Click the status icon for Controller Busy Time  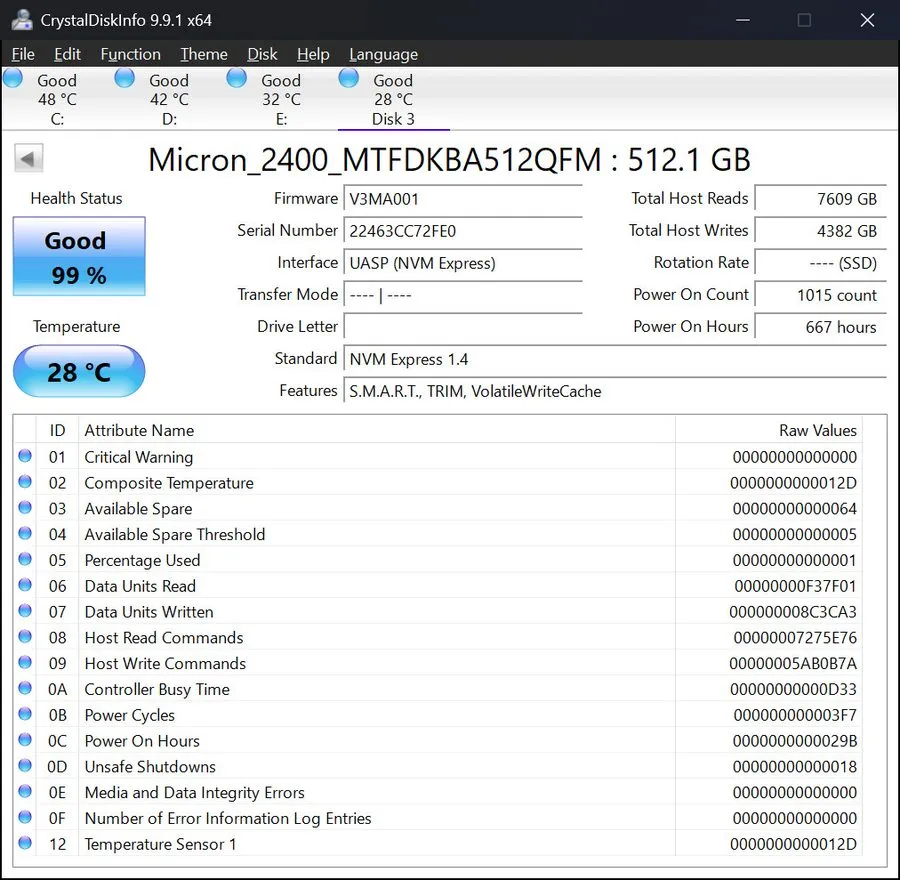[x=25, y=688]
